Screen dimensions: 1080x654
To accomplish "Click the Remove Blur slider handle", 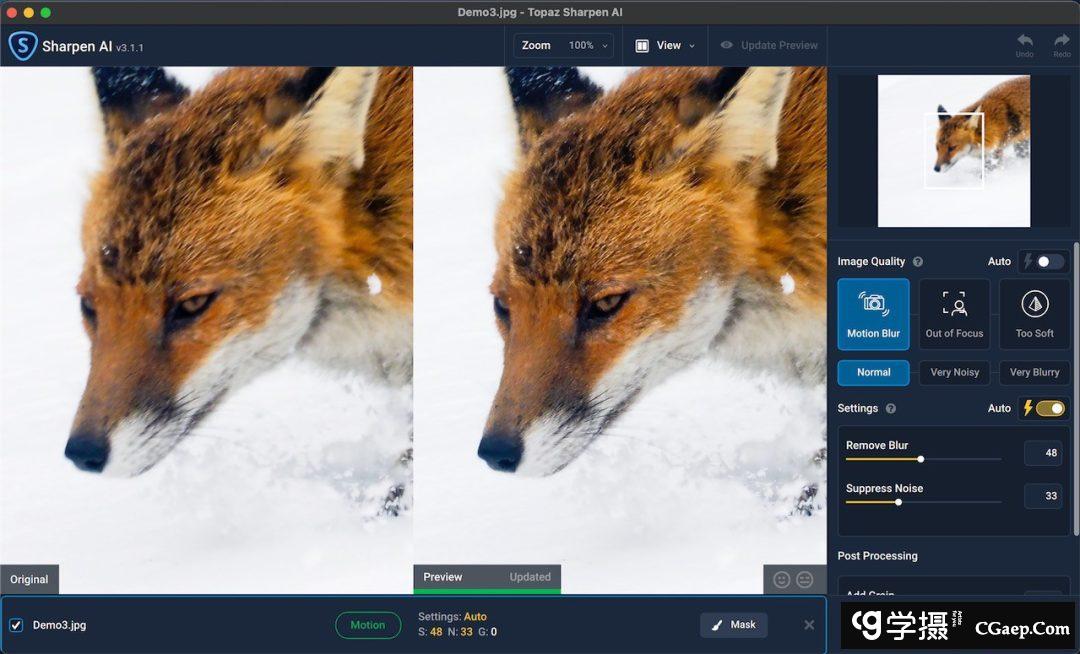I will pyautogui.click(x=921, y=459).
